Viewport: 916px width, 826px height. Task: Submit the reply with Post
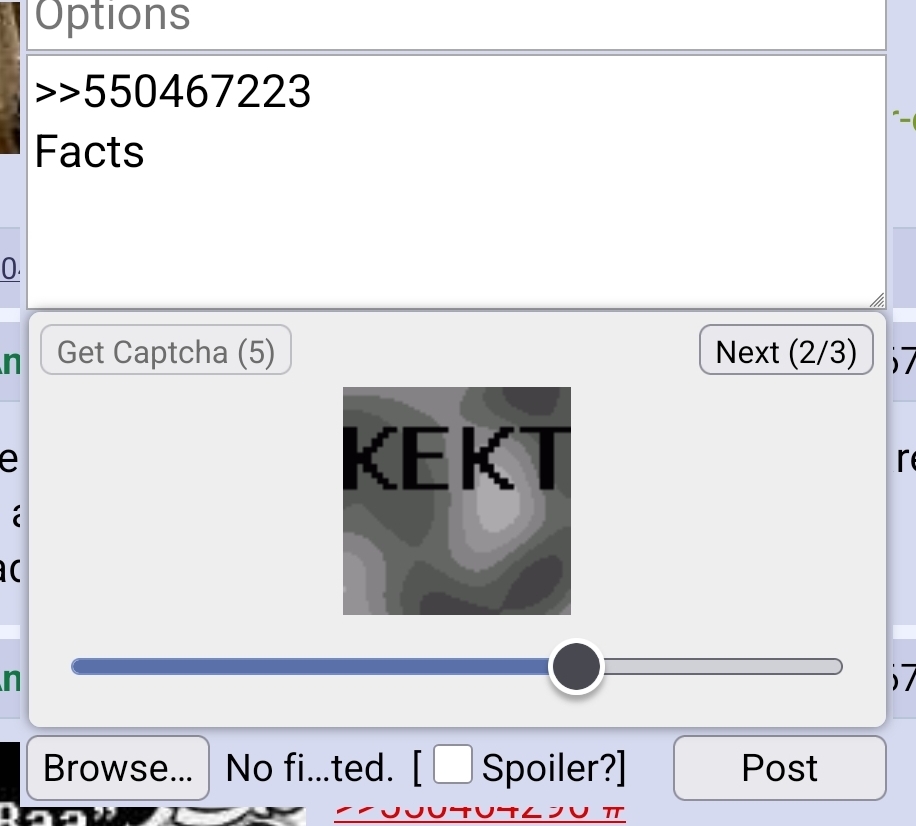779,768
